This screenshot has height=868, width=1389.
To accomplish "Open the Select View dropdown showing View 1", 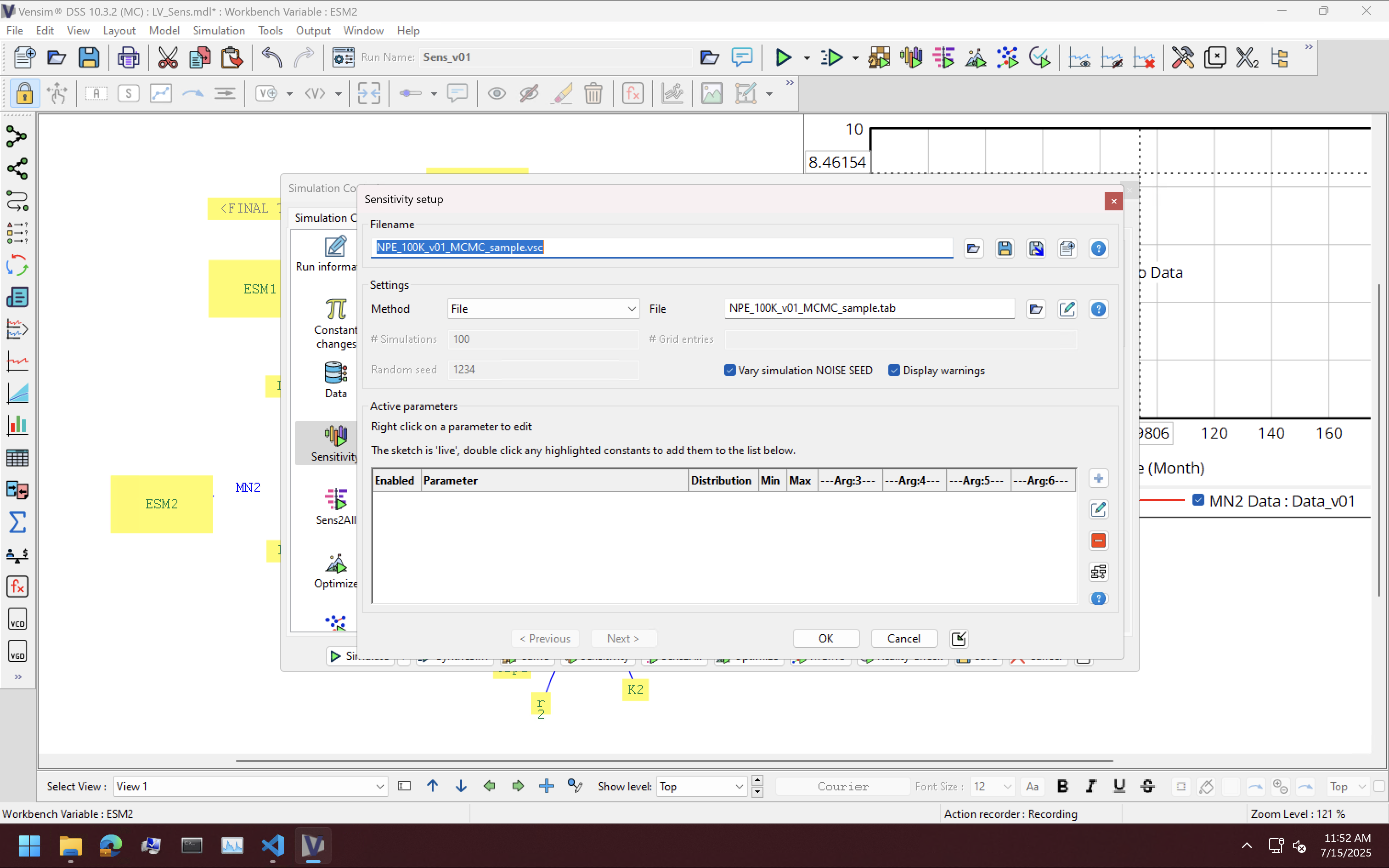I will coord(250,786).
